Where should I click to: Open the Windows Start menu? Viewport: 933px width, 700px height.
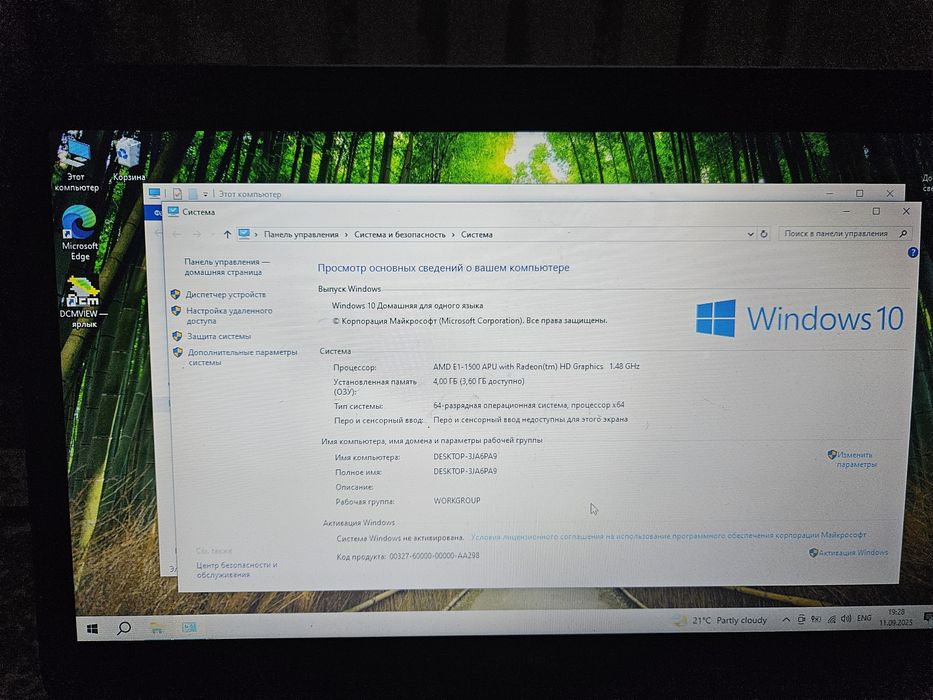coord(92,629)
